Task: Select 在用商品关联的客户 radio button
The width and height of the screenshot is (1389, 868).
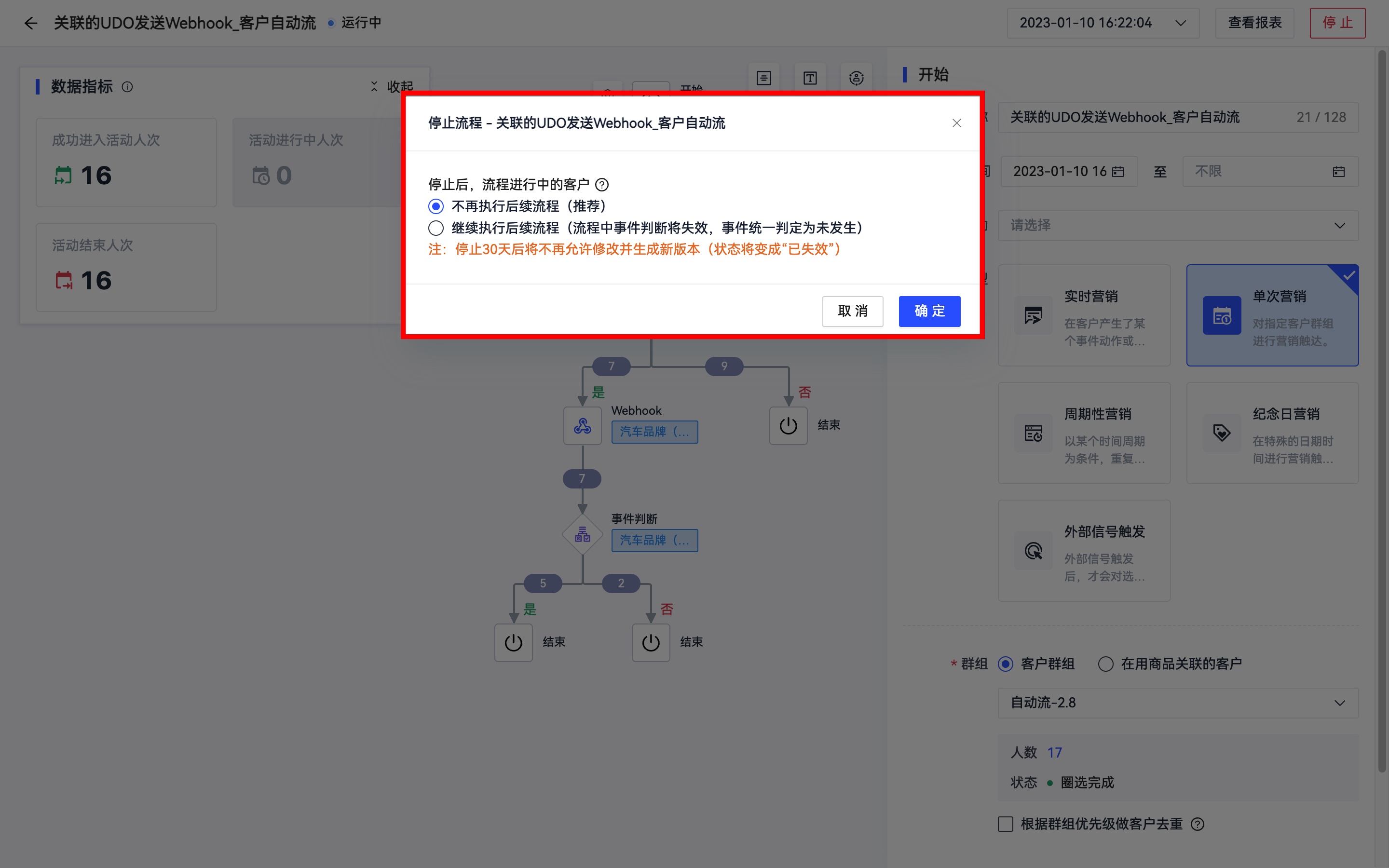Action: (x=1105, y=664)
